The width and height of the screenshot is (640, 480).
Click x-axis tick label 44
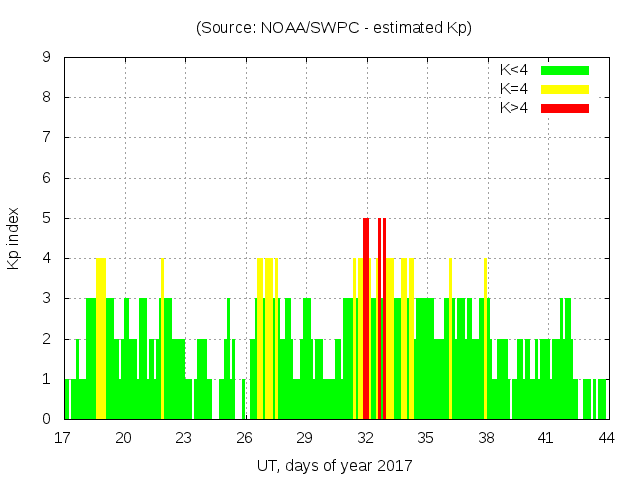point(606,438)
